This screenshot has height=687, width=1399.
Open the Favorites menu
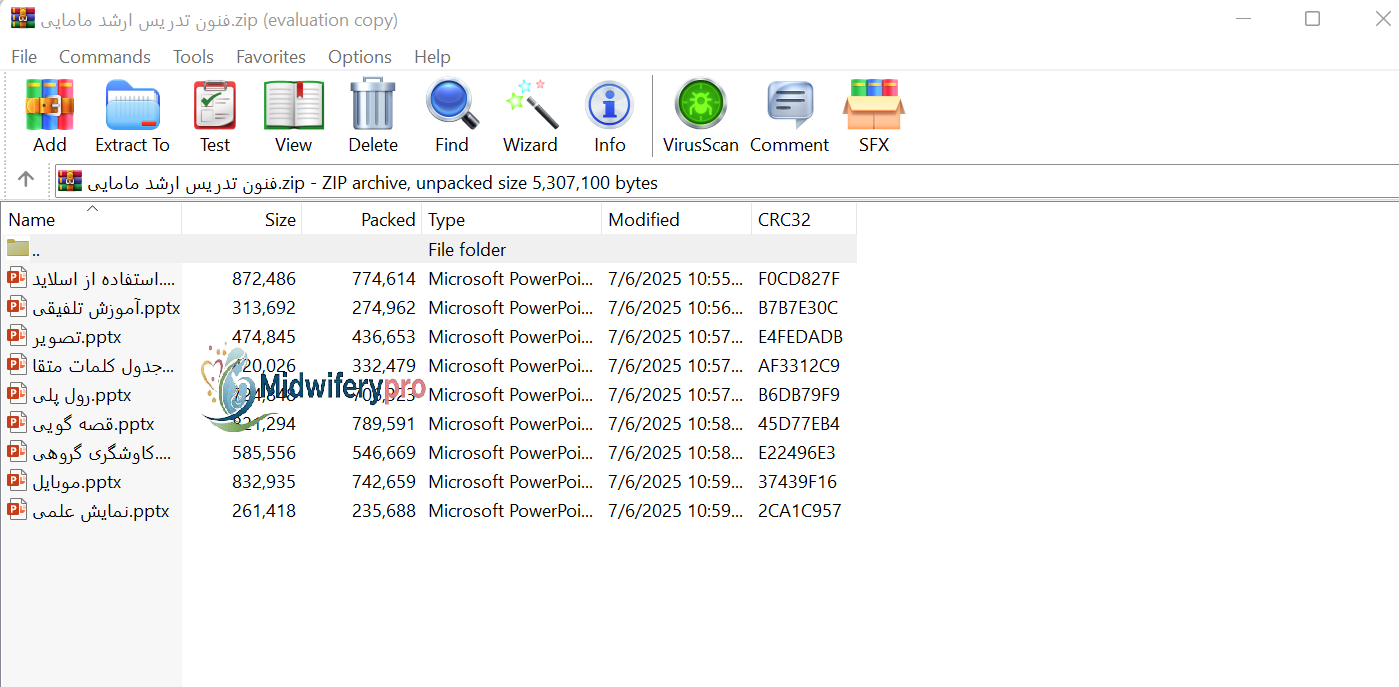[270, 57]
